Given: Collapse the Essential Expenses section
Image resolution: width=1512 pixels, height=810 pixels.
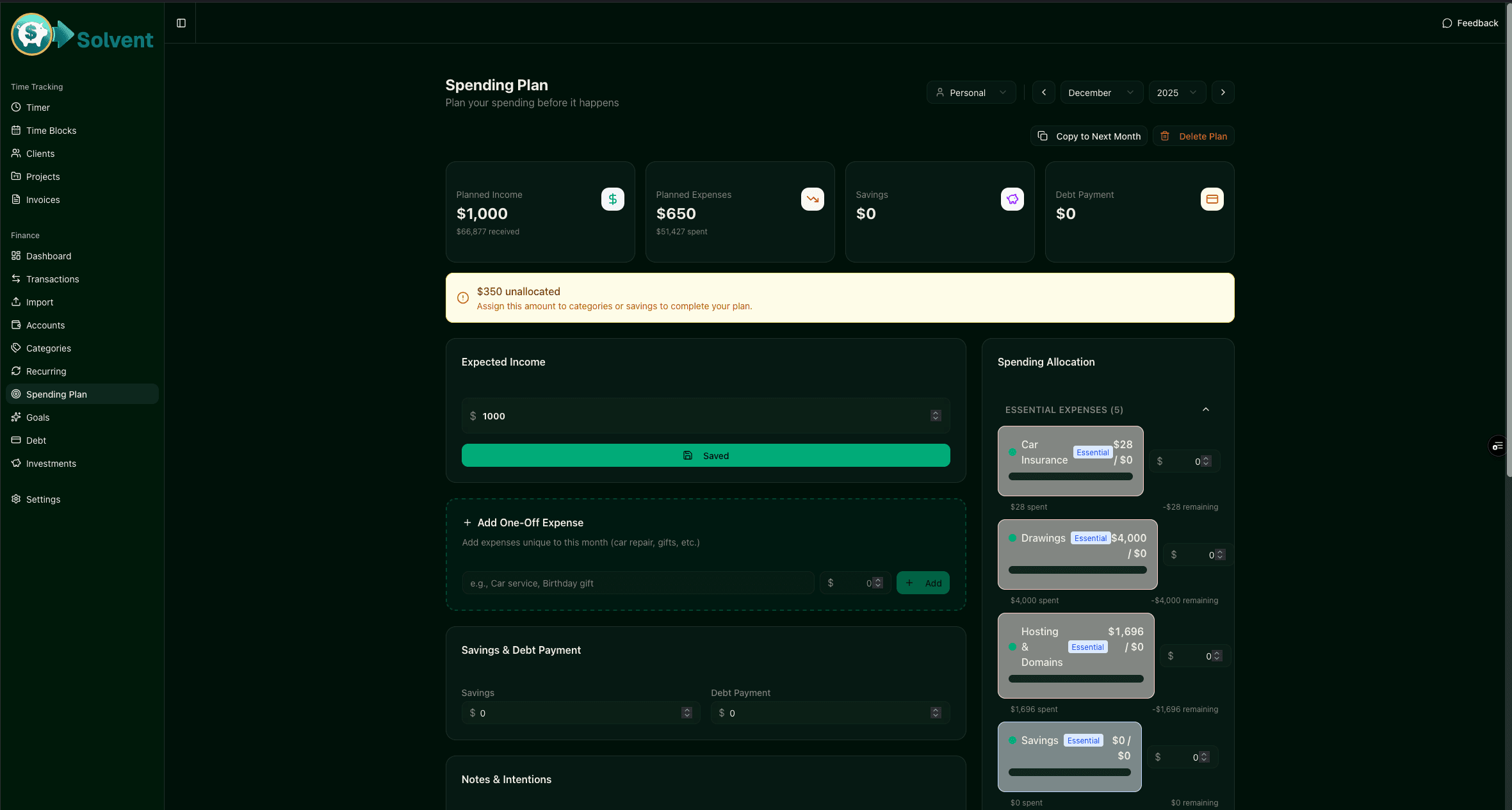Looking at the screenshot, I should (x=1205, y=410).
